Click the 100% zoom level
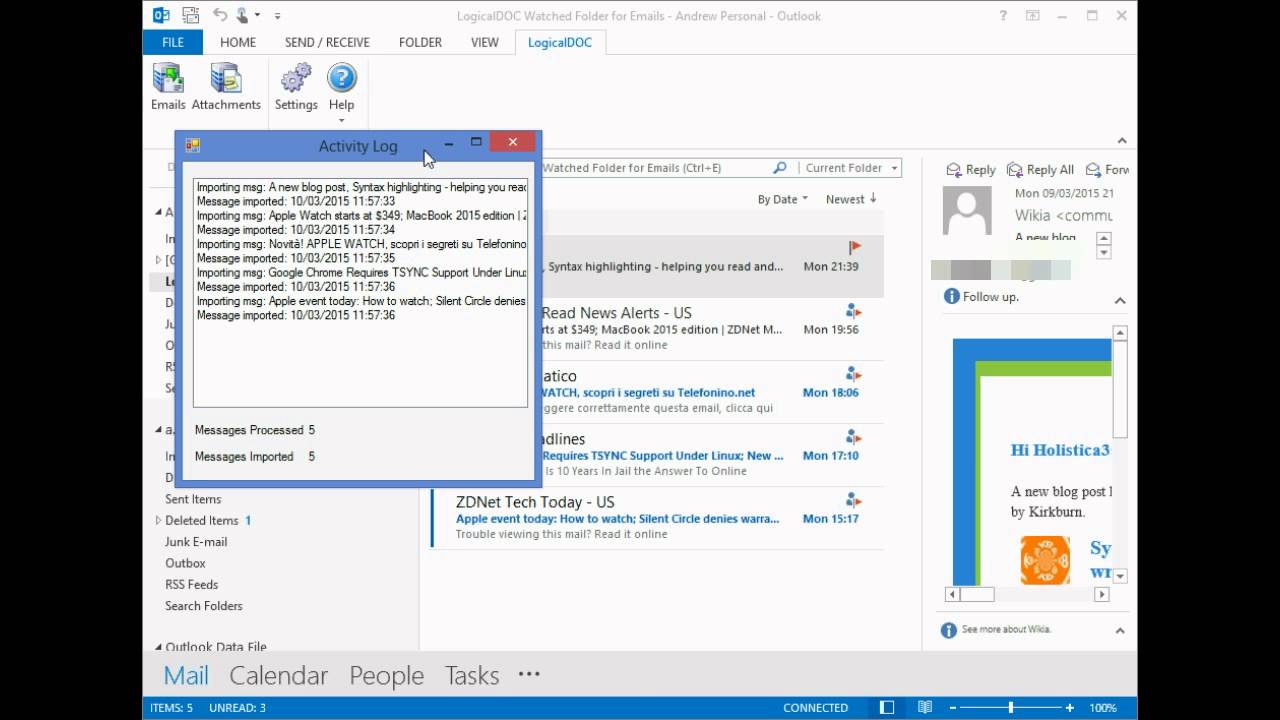1280x720 pixels. tap(1103, 707)
